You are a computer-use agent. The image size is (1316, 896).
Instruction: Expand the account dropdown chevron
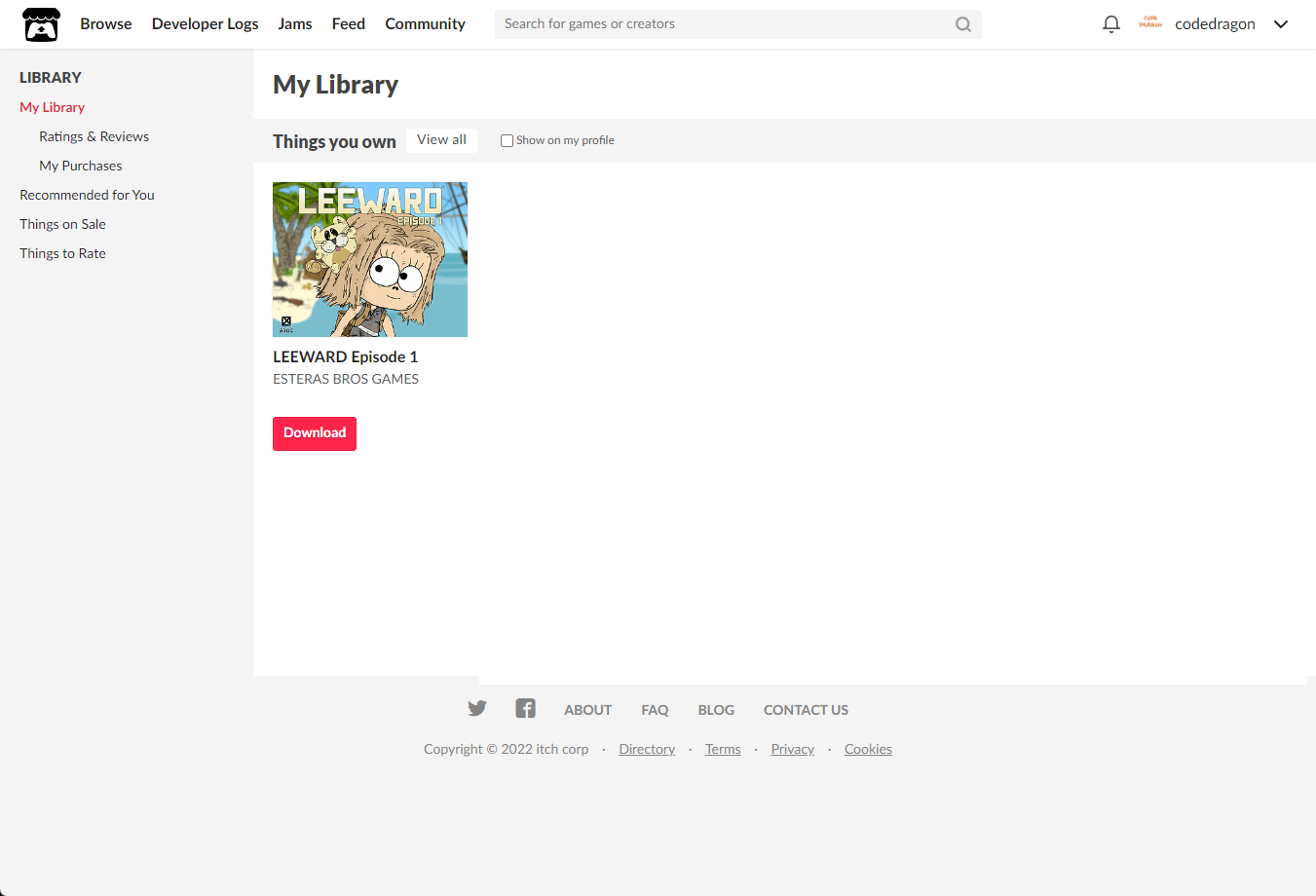tap(1280, 24)
